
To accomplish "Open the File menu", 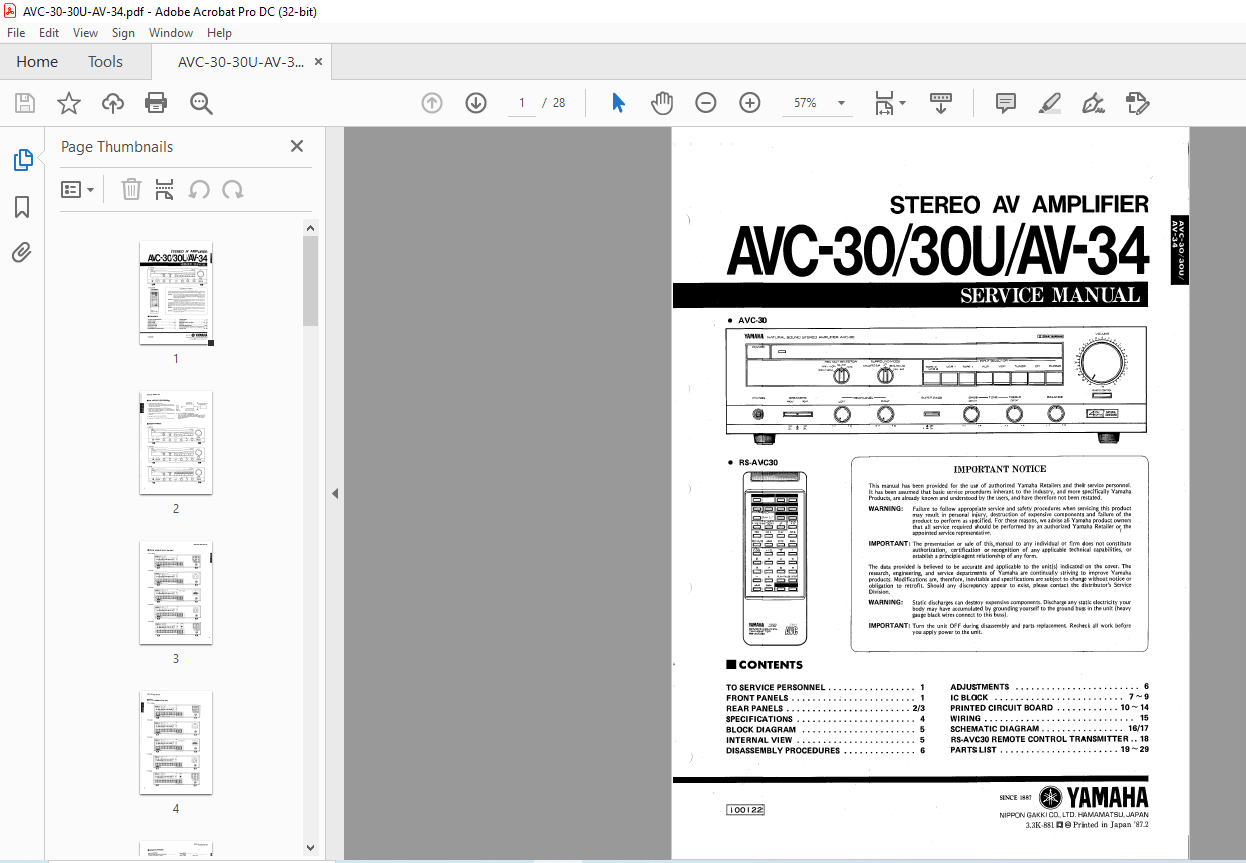I will [x=16, y=33].
